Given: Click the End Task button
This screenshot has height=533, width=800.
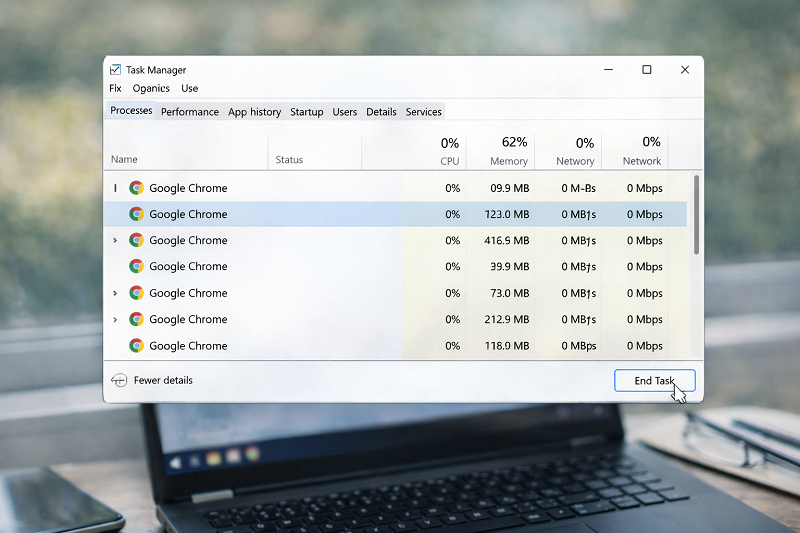Looking at the screenshot, I should pyautogui.click(x=655, y=380).
